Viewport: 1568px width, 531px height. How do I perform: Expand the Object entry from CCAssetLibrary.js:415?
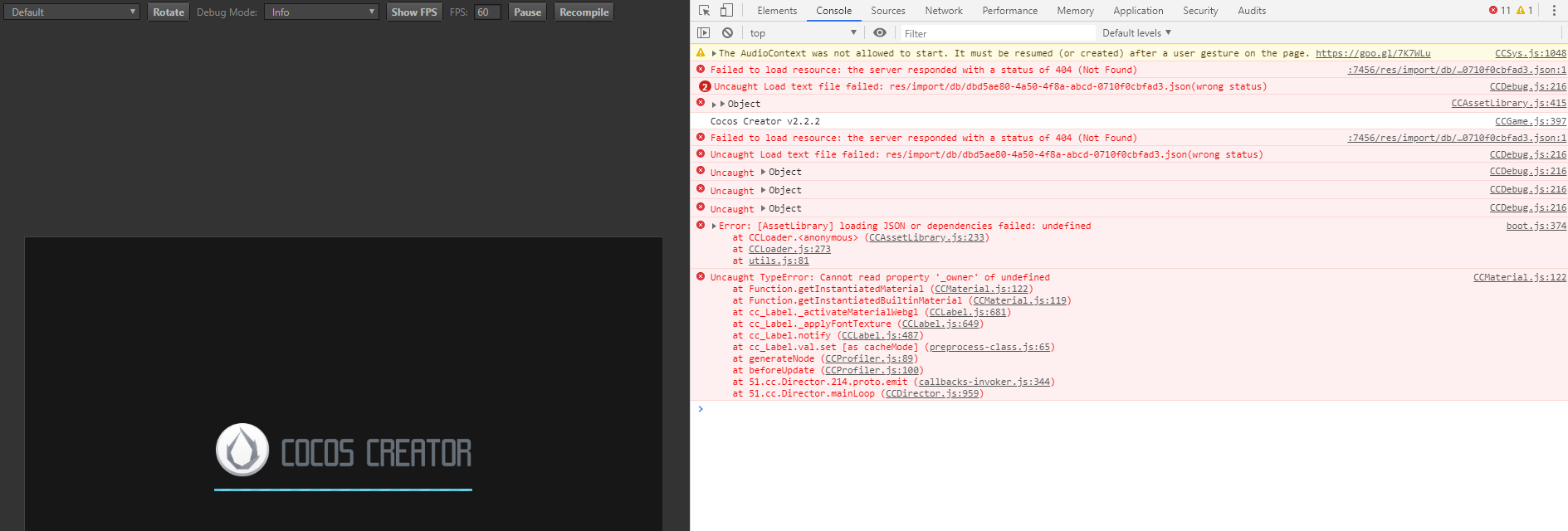coord(714,105)
